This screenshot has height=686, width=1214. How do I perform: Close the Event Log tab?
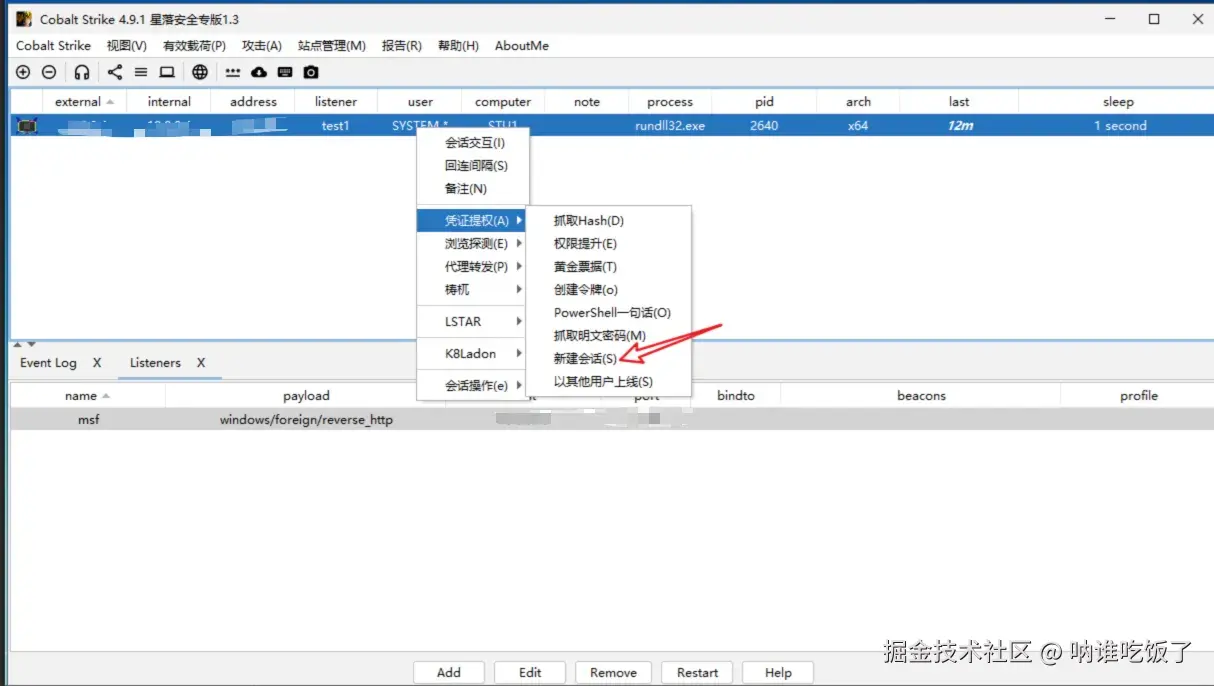(x=97, y=363)
